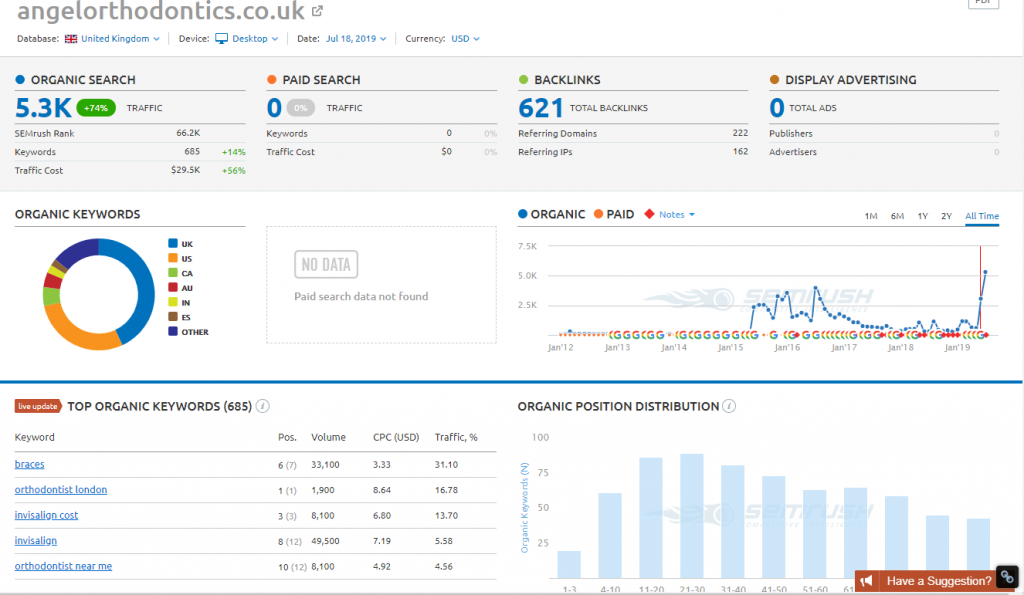
Task: Select the 1M time range tab
Action: pyautogui.click(x=871, y=216)
